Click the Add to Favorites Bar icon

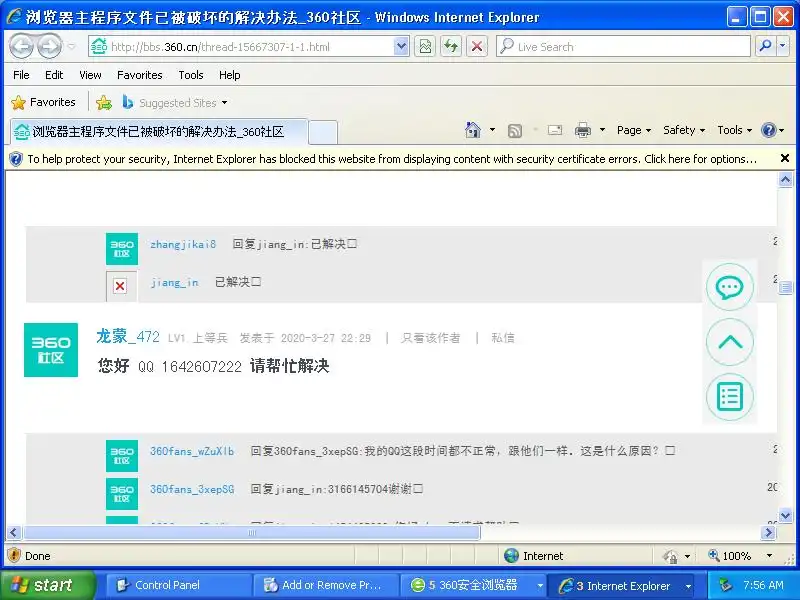(104, 103)
